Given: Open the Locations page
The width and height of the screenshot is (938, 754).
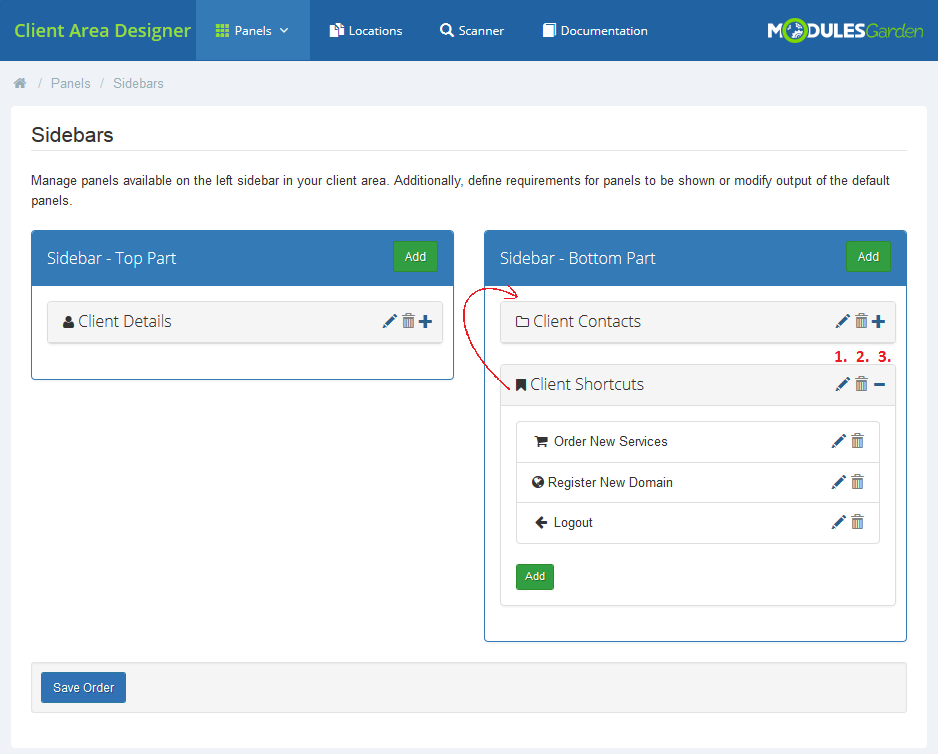Looking at the screenshot, I should (366, 31).
